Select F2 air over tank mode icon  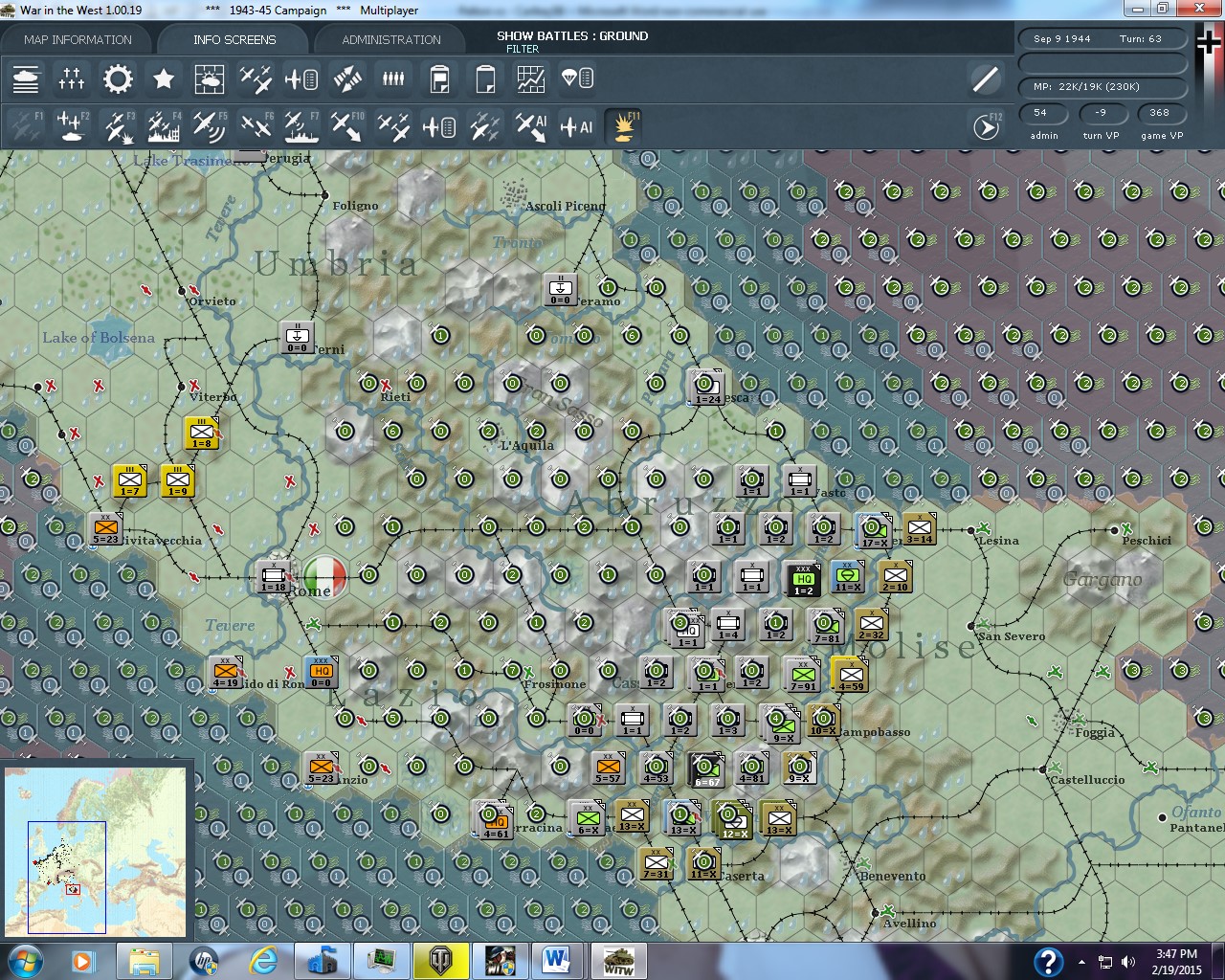tap(72, 126)
